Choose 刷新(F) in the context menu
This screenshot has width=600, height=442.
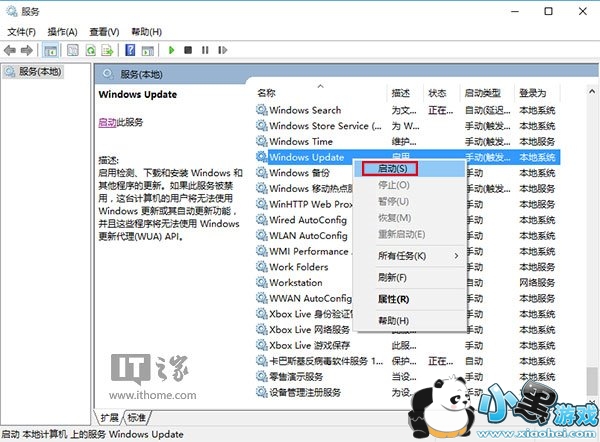click(410, 277)
